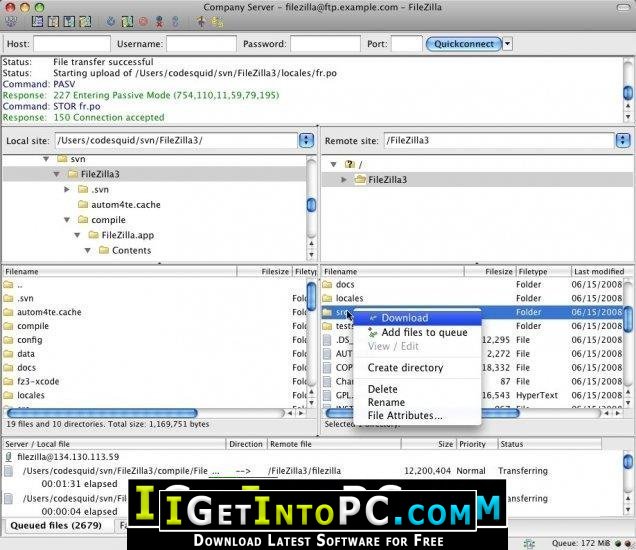Click the Host input field
Image resolution: width=636 pixels, height=550 pixels.
coord(72,44)
